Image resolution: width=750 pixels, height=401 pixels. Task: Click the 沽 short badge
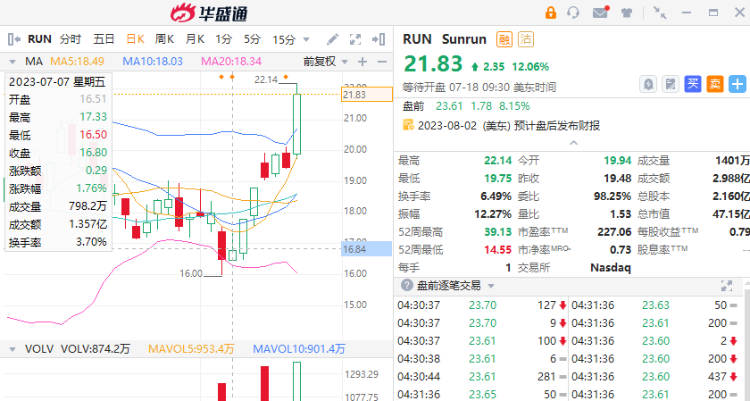[526, 39]
